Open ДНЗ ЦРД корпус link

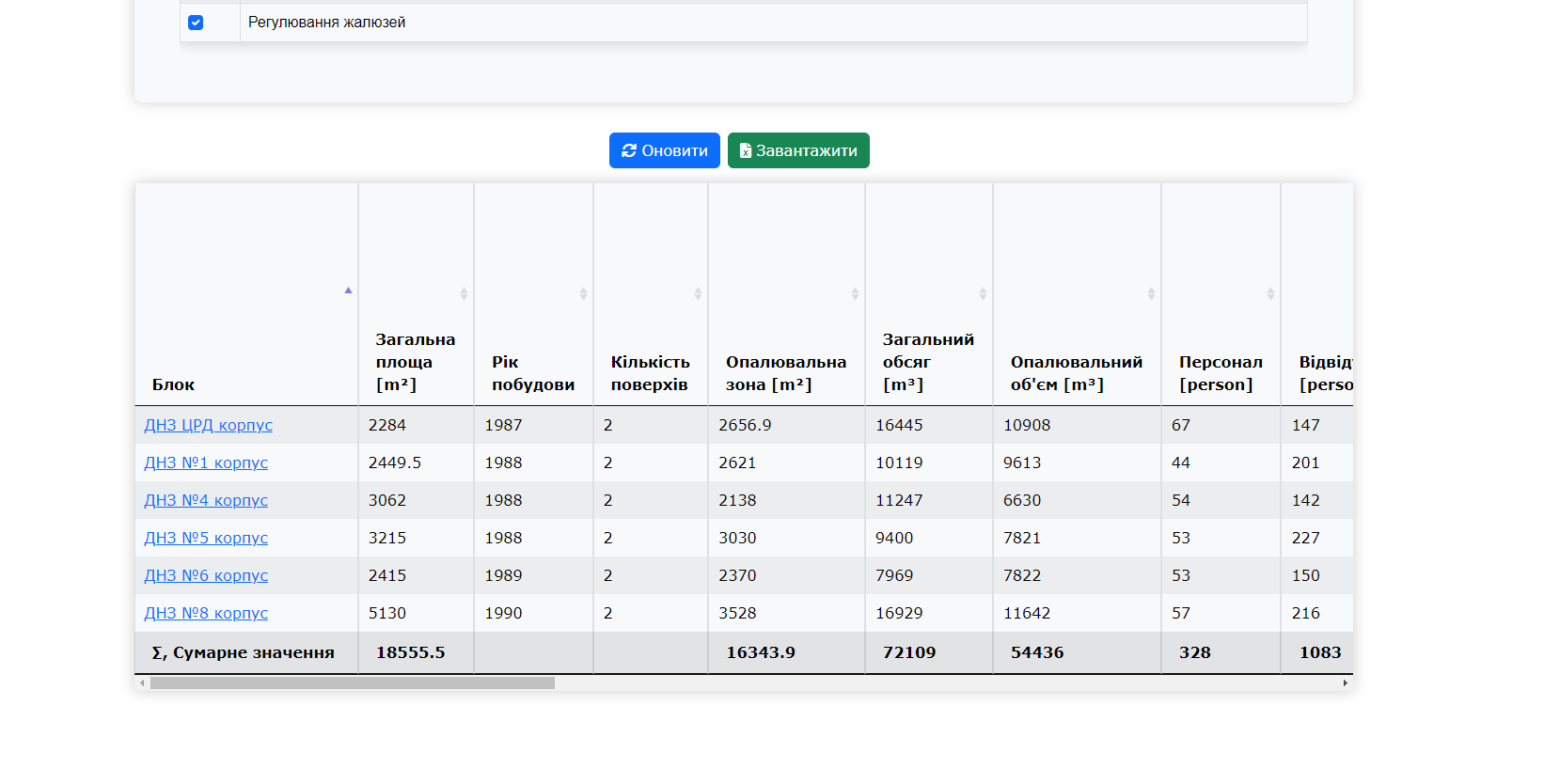tap(208, 425)
